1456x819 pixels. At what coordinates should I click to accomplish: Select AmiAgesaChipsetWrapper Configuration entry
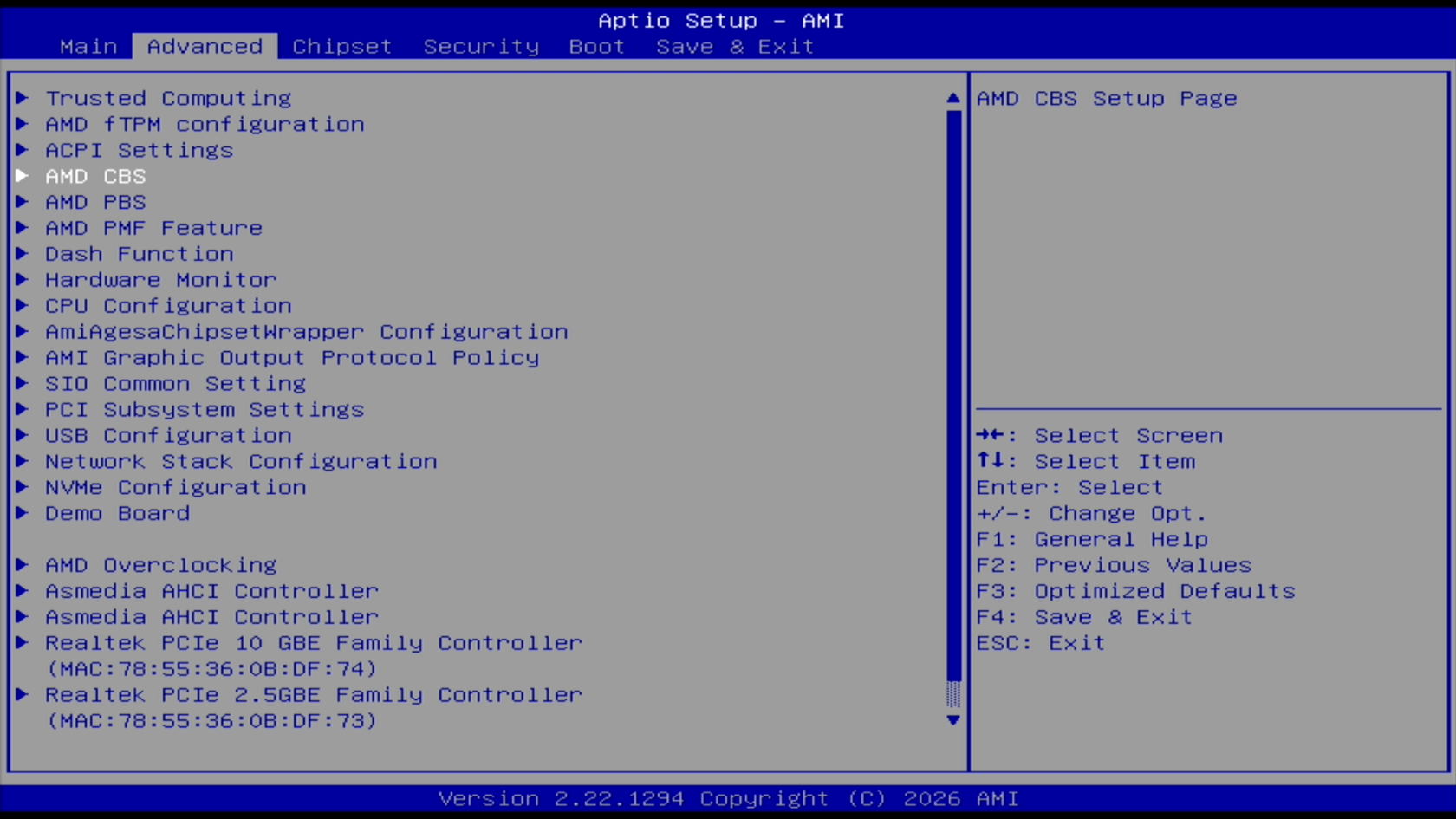coord(307,333)
